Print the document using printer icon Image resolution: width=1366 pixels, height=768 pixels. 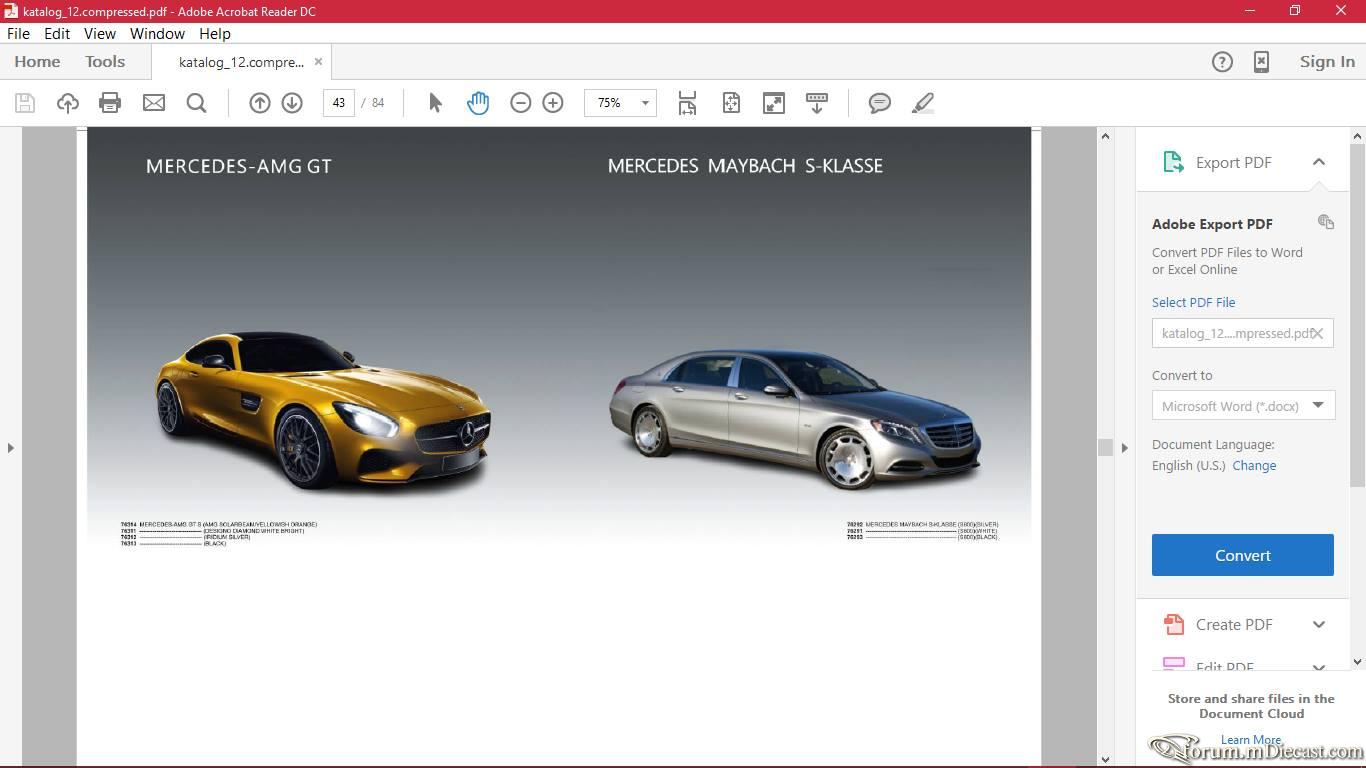(x=110, y=103)
